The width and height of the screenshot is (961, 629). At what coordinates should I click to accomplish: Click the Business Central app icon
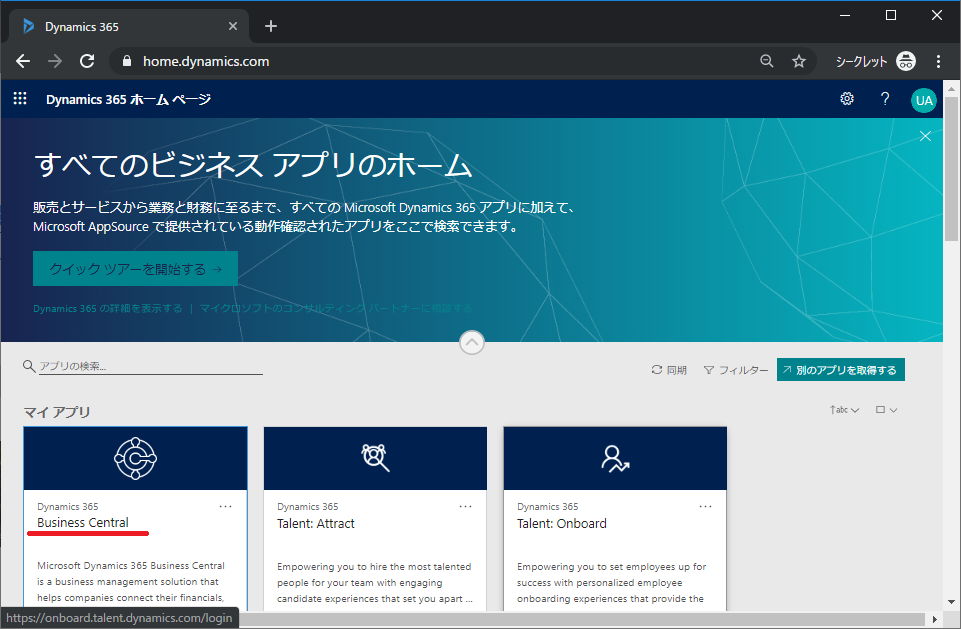135,459
